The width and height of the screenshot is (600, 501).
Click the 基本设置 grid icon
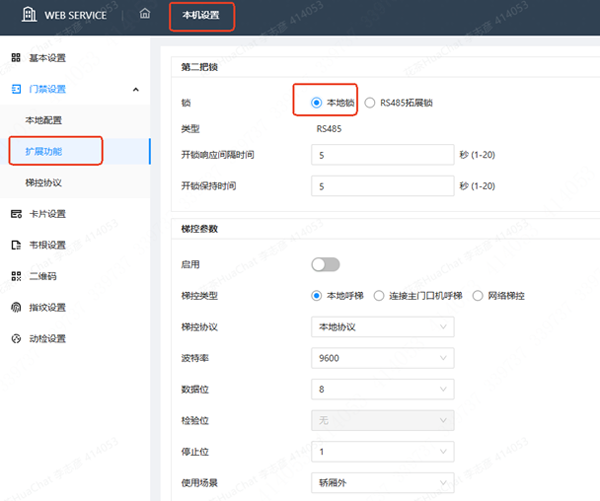click(16, 58)
